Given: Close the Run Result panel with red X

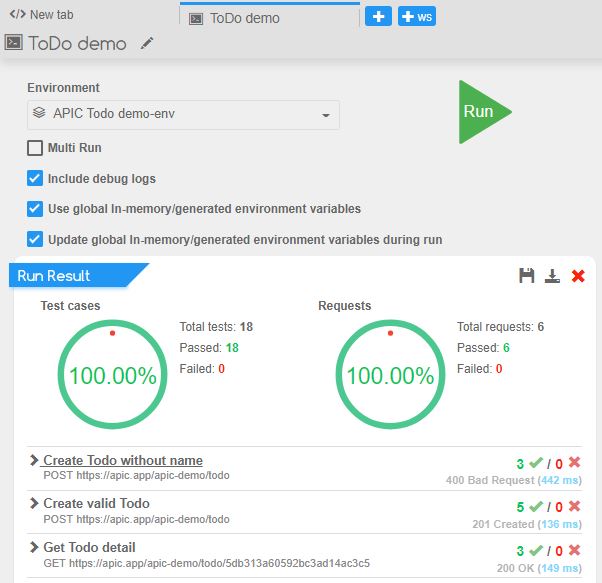Looking at the screenshot, I should click(x=578, y=276).
